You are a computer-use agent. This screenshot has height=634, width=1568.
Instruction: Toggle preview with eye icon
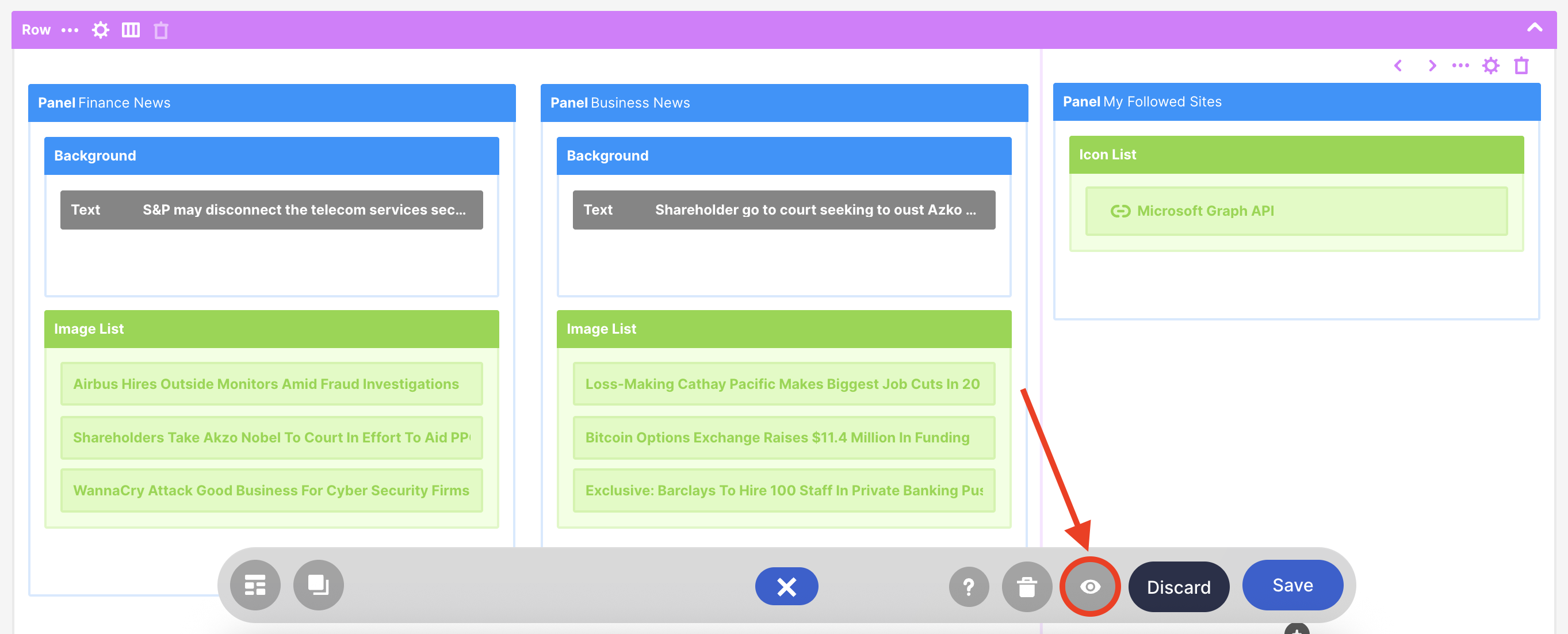1089,586
